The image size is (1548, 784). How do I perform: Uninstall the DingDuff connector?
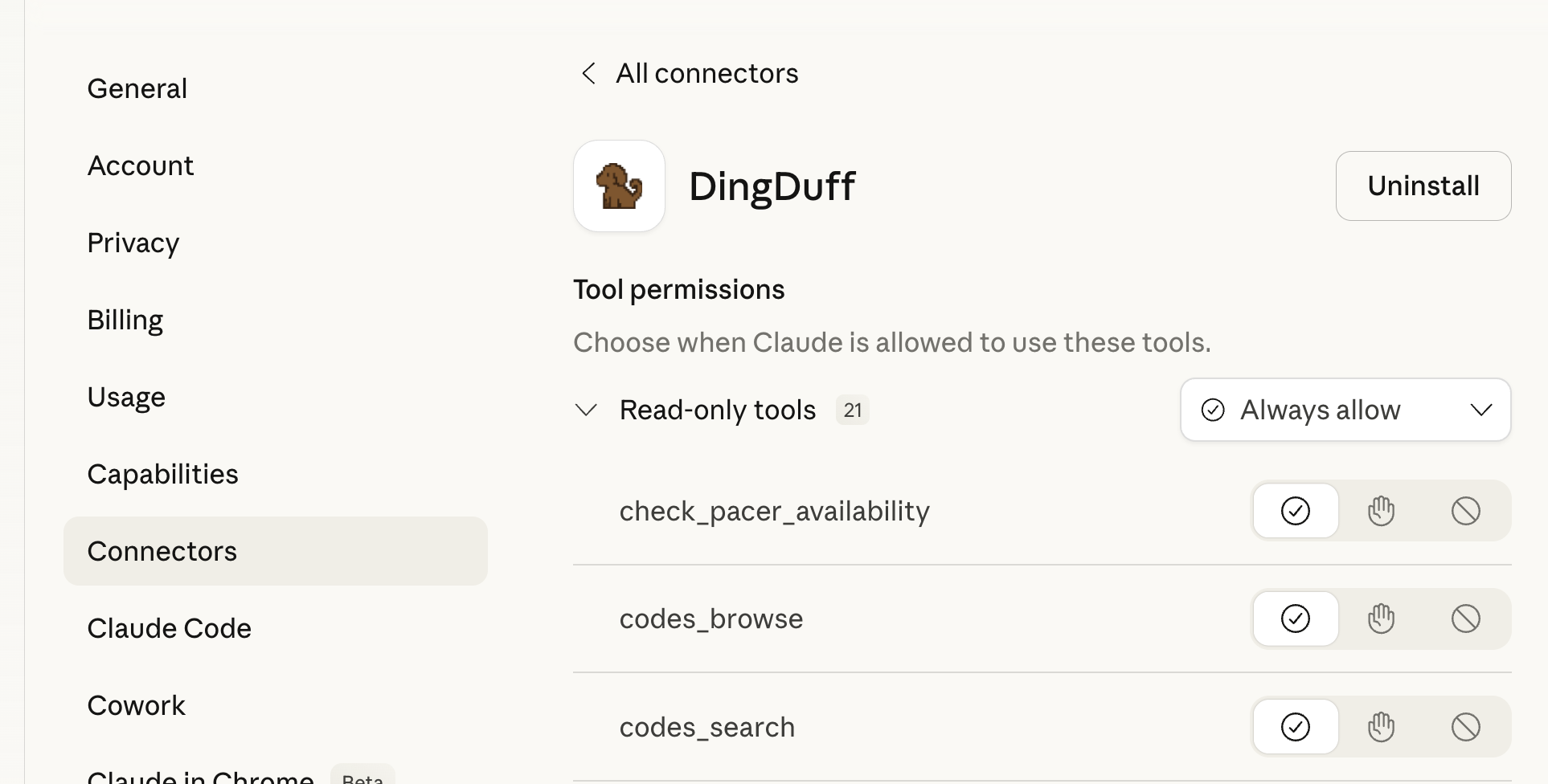[1423, 186]
